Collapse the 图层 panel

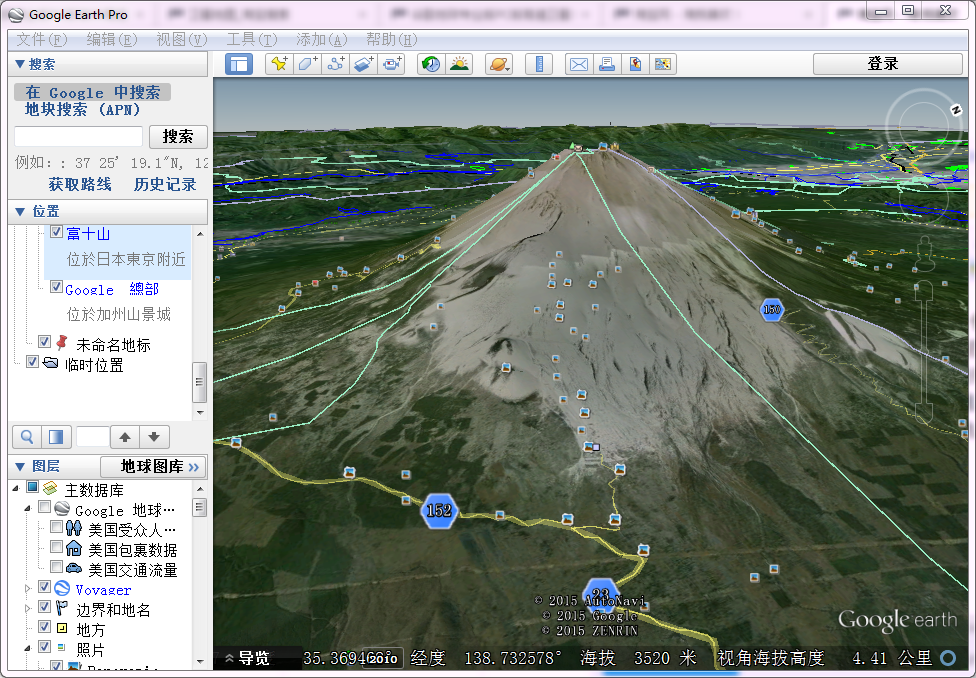19,466
